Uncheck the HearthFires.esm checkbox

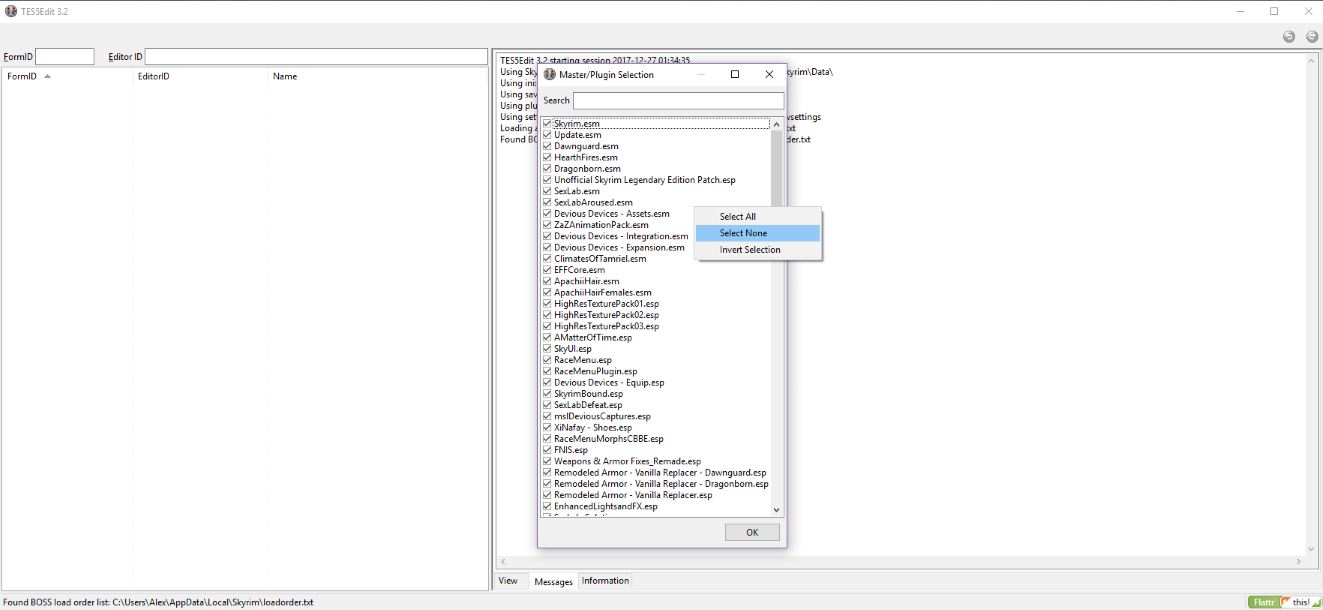point(547,158)
